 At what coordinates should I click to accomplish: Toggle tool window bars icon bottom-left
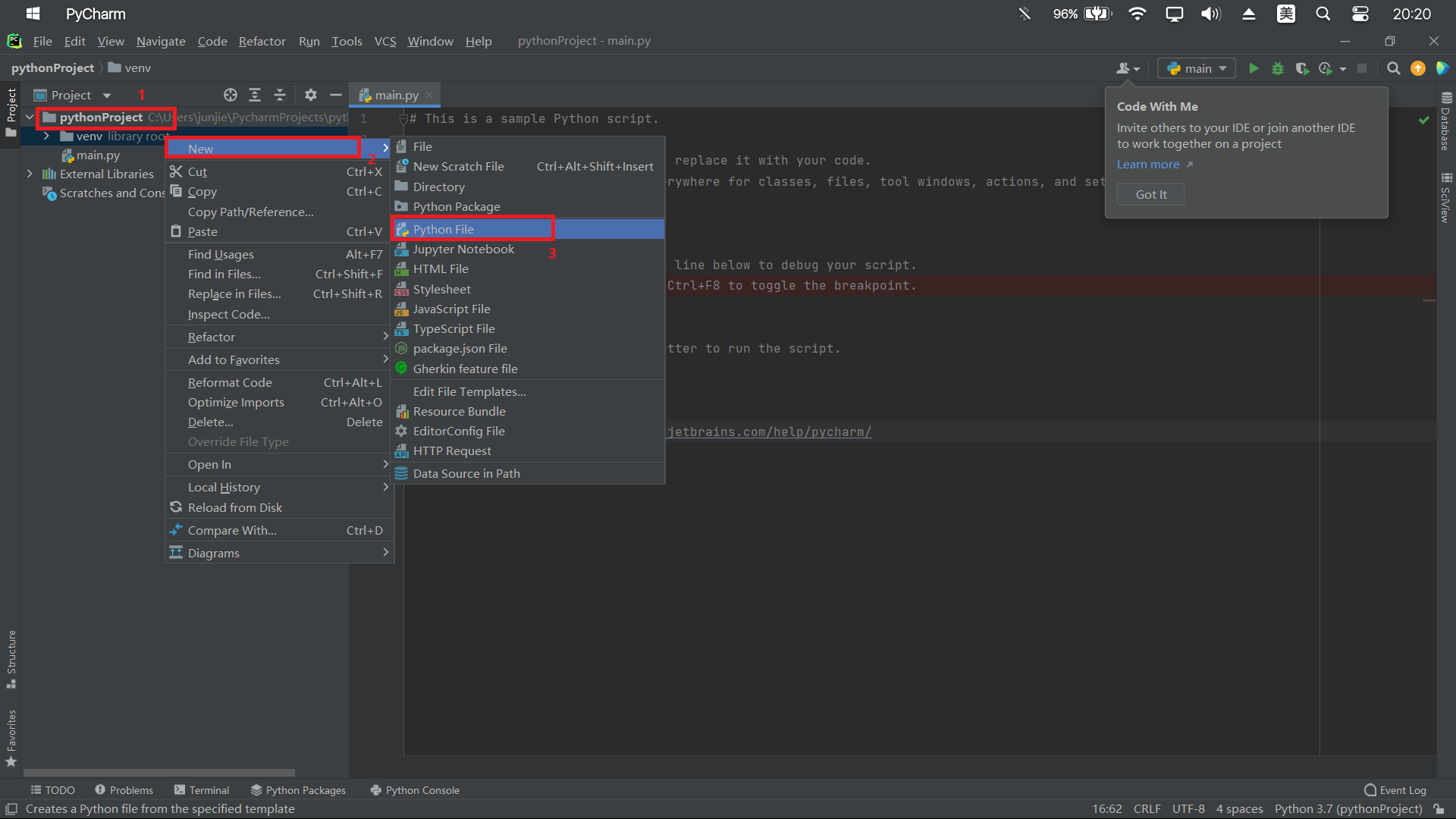pyautogui.click(x=11, y=809)
